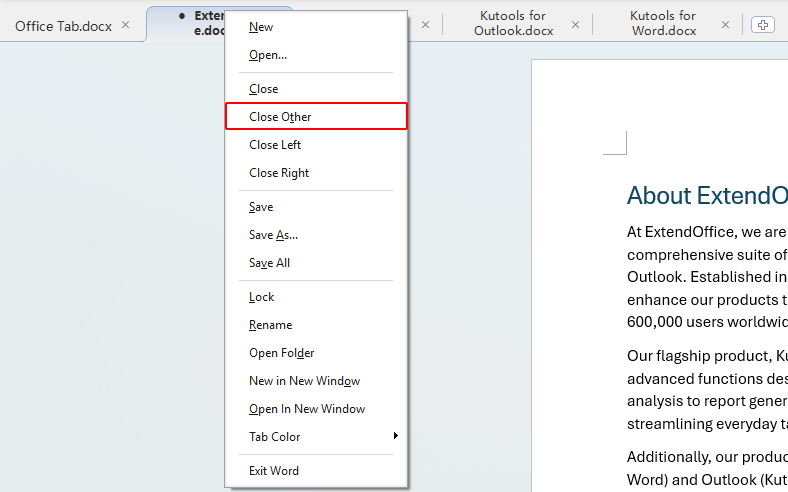Image resolution: width=788 pixels, height=492 pixels.
Task: Expand the Tab Color submenu
Action: click(x=316, y=437)
